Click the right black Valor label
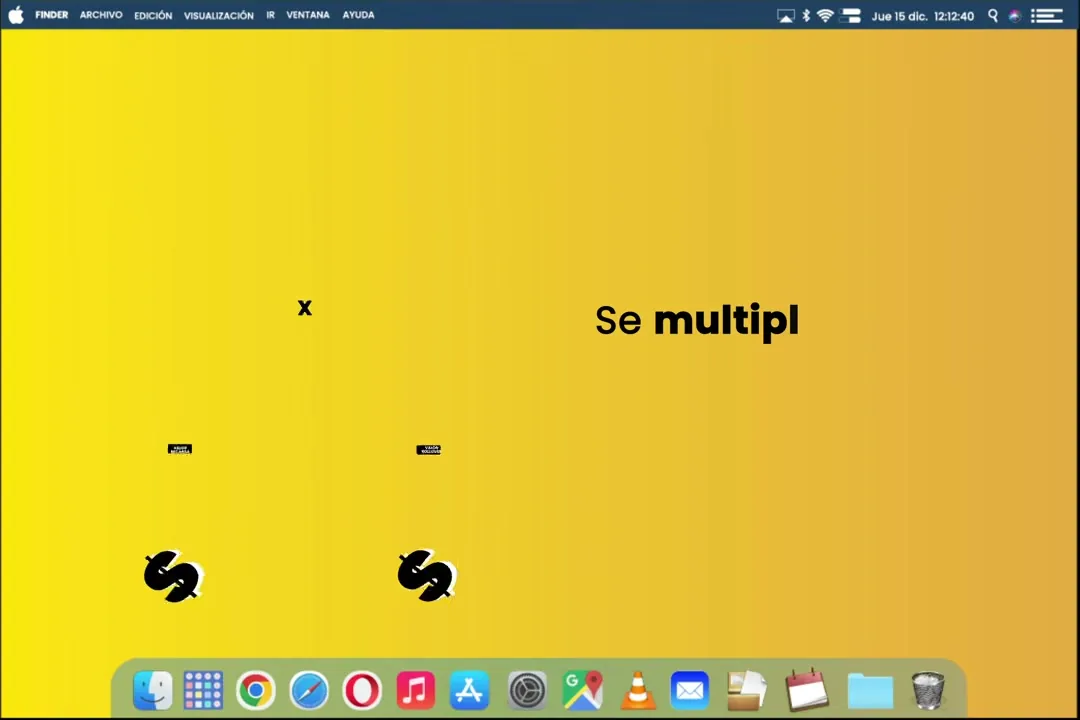This screenshot has height=720, width=1080. pos(428,450)
